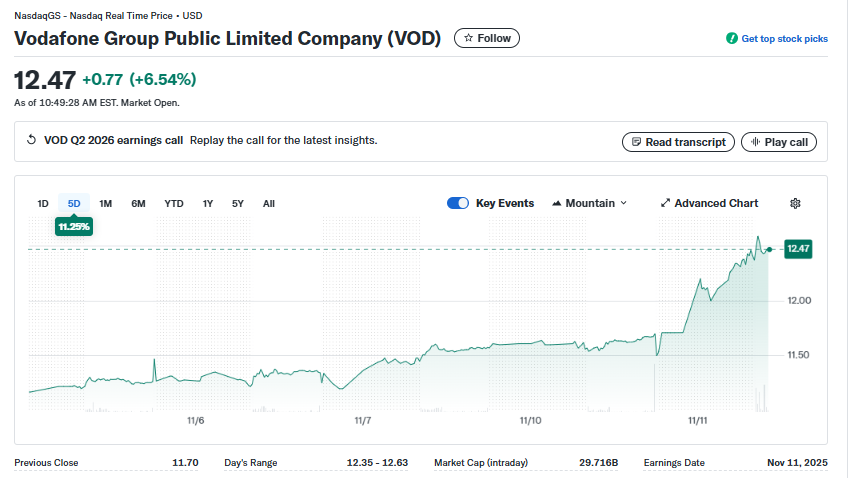This screenshot has width=848, height=478.
Task: Select the 5D time range
Action: 74,203
